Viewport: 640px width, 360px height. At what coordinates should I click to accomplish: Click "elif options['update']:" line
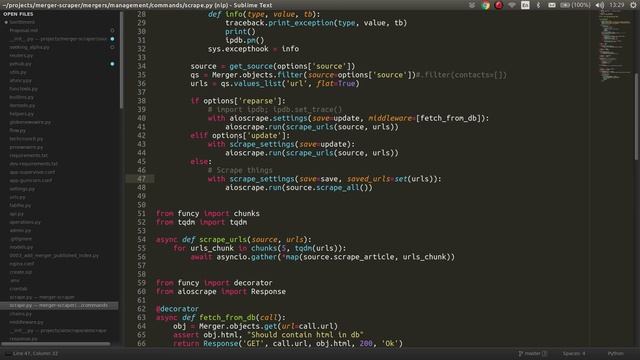[x=240, y=136]
